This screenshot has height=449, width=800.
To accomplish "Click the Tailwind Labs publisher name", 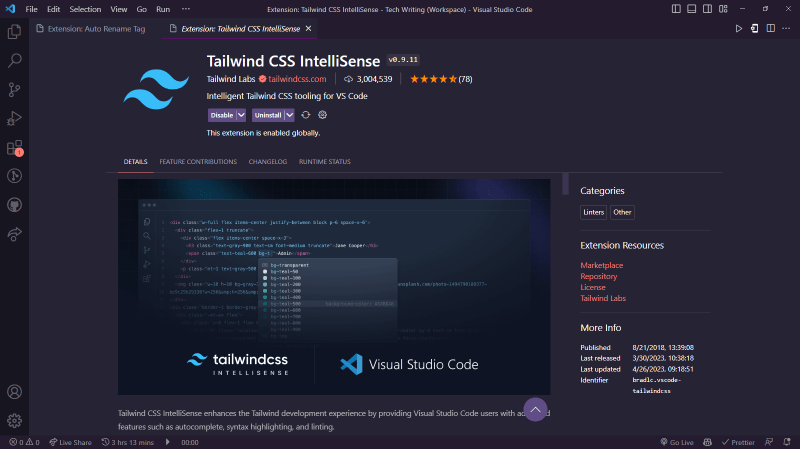I will (x=231, y=79).
